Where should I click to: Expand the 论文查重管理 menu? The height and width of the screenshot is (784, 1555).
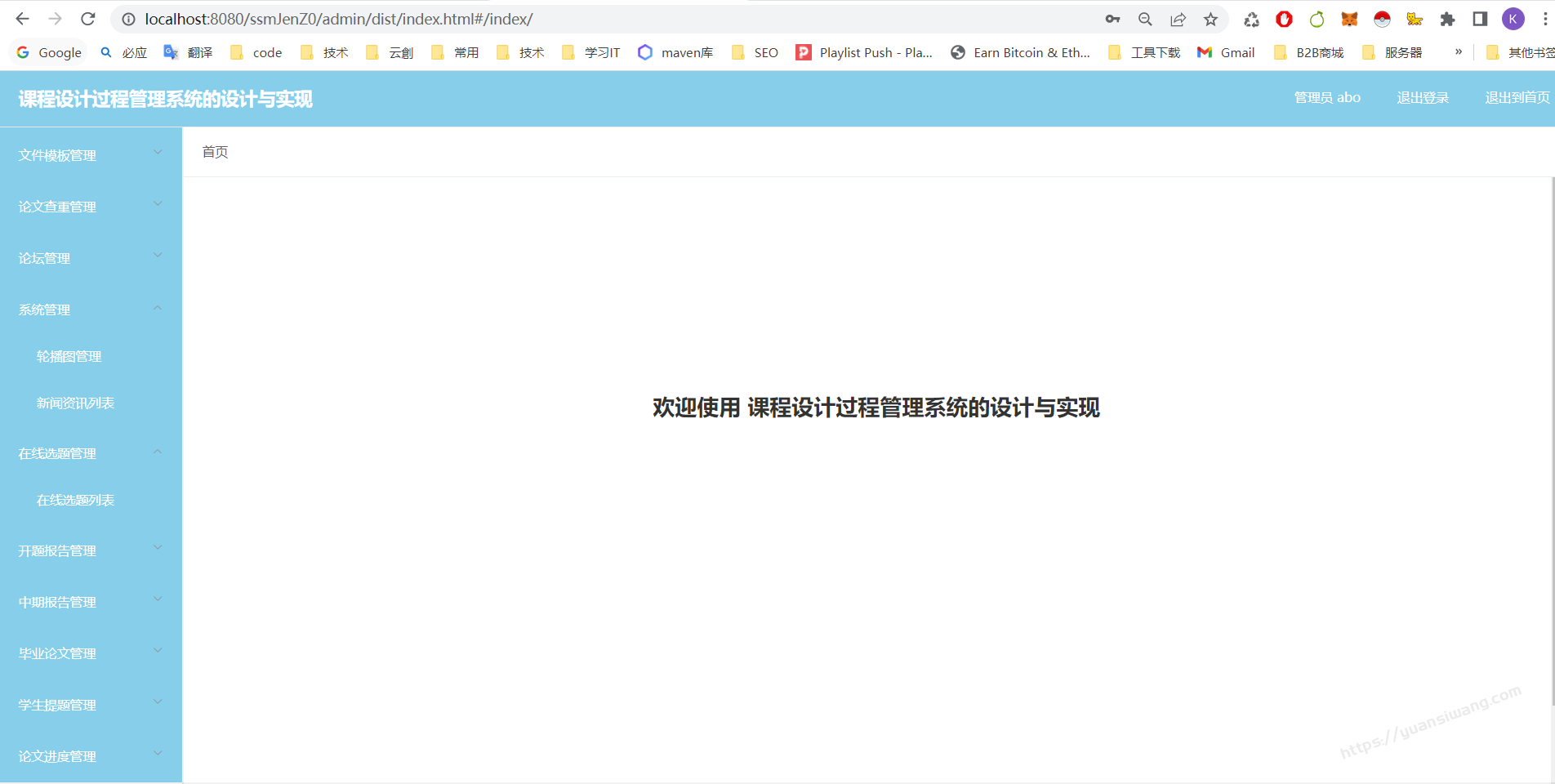point(91,207)
